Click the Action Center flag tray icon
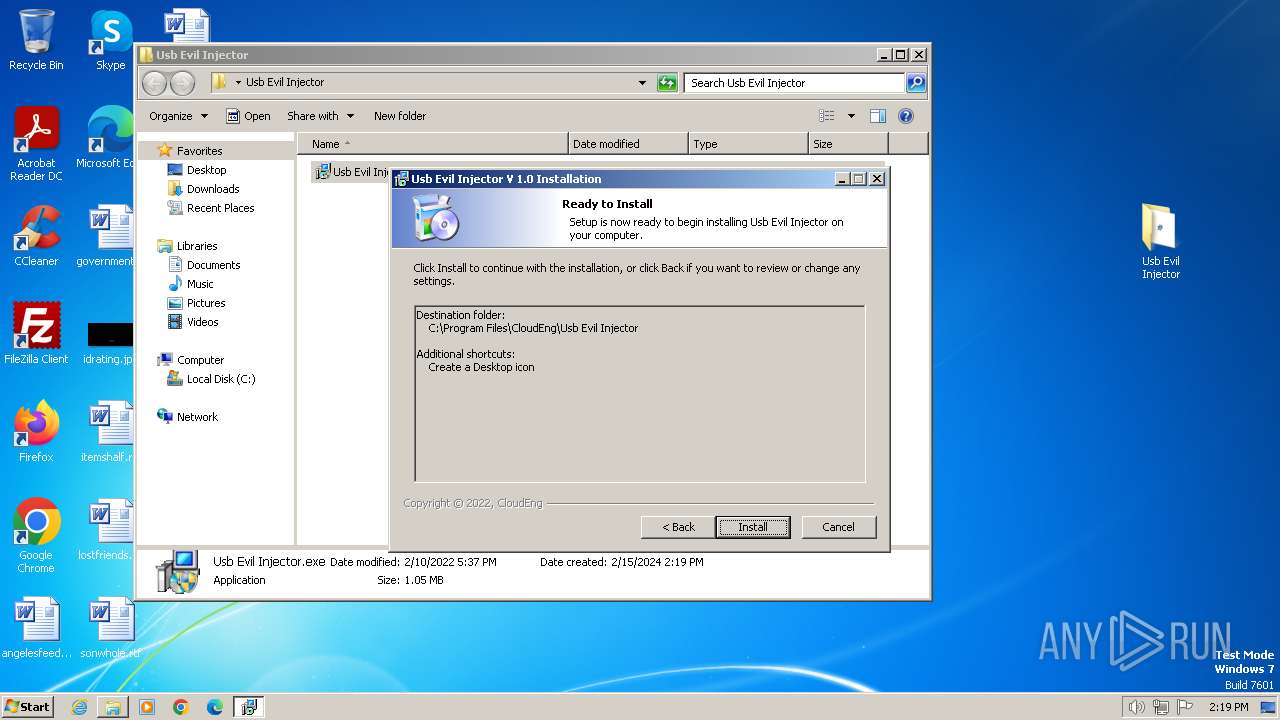 [1185, 707]
